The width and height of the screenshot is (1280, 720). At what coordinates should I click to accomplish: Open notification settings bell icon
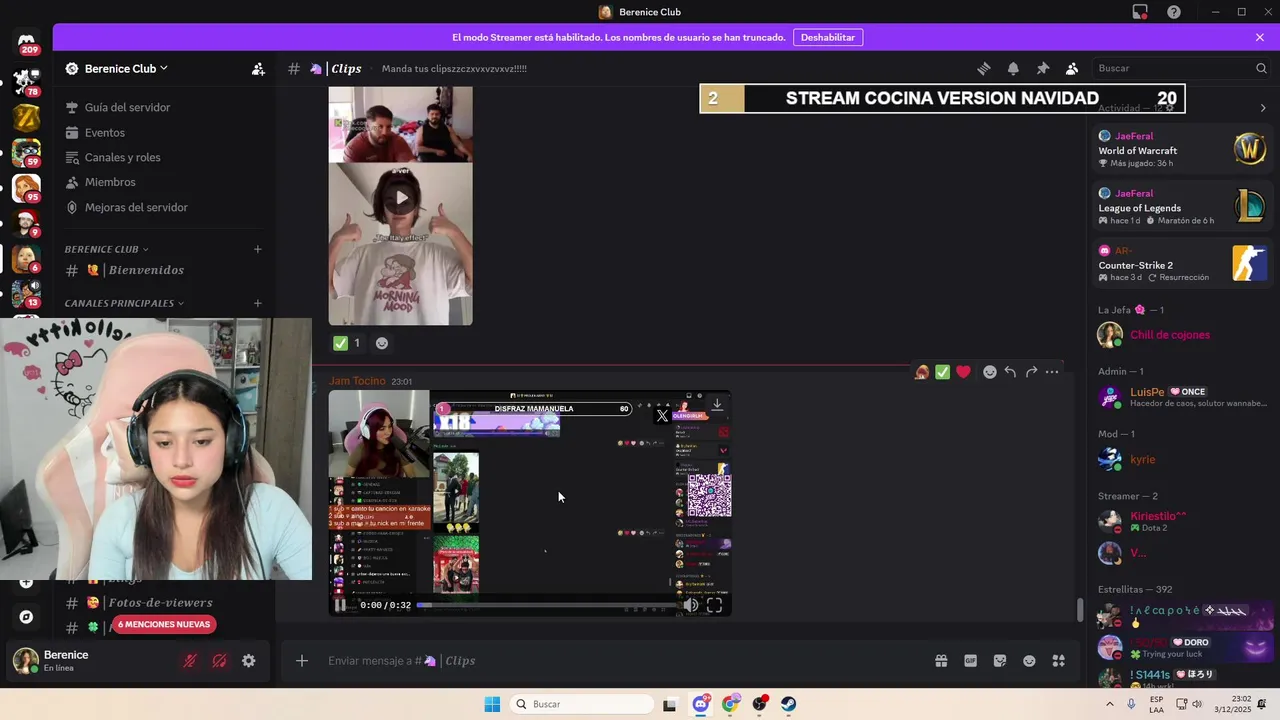(x=1013, y=68)
